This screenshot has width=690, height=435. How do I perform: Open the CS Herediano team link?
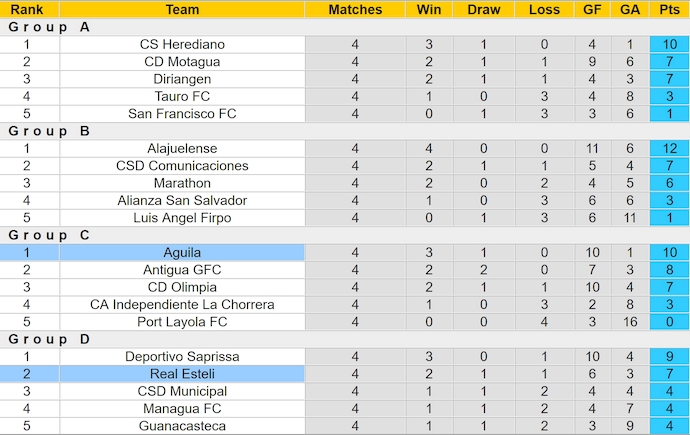(182, 44)
